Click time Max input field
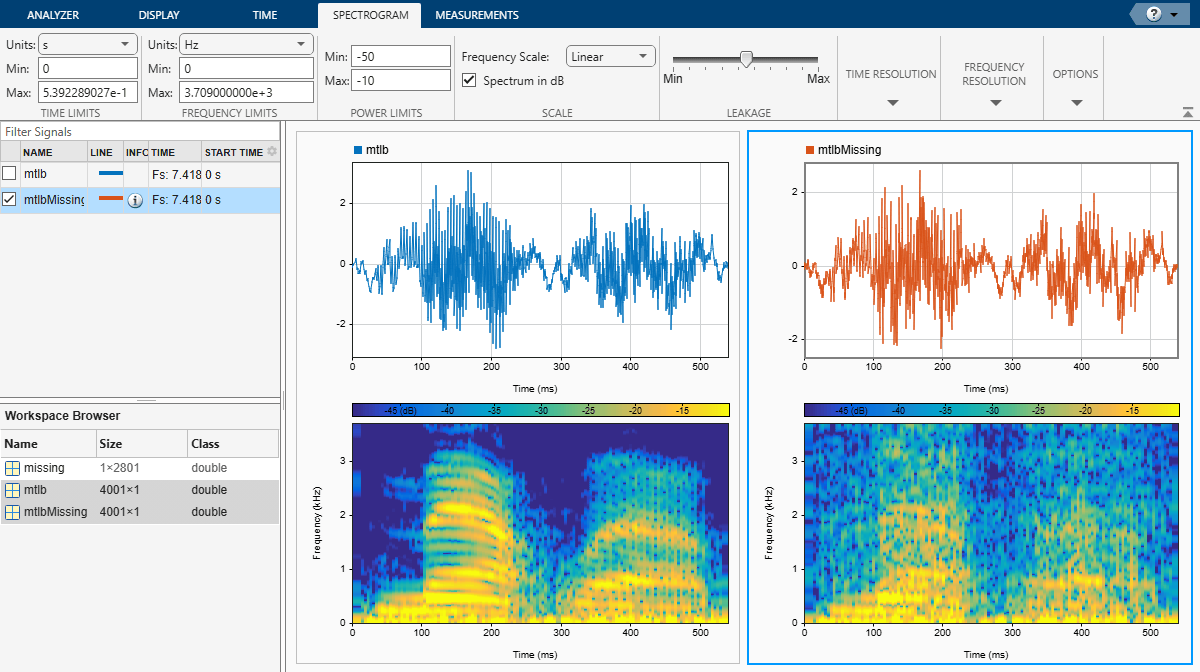This screenshot has width=1200, height=672. pyautogui.click(x=88, y=92)
